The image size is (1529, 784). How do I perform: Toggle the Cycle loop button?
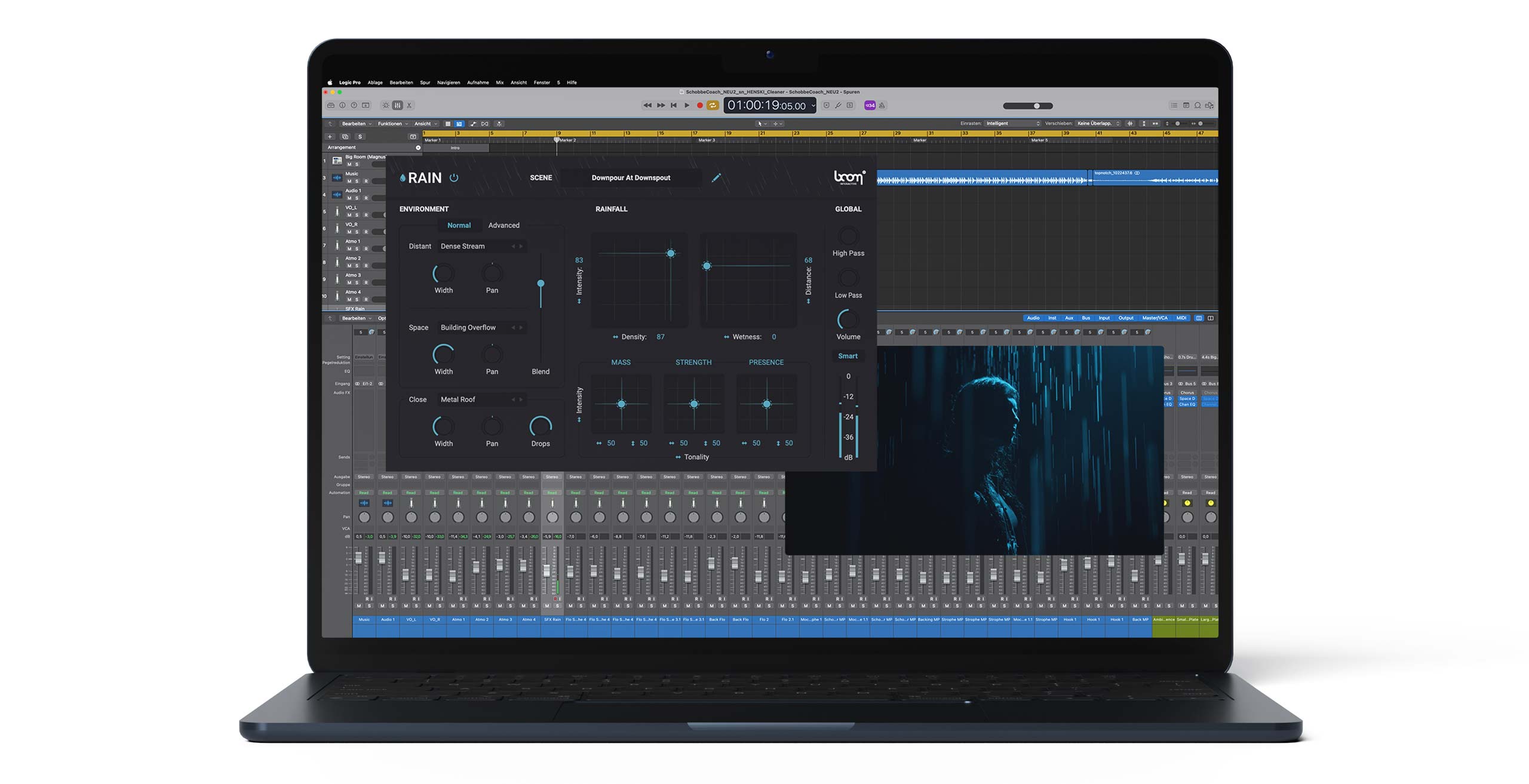point(713,106)
